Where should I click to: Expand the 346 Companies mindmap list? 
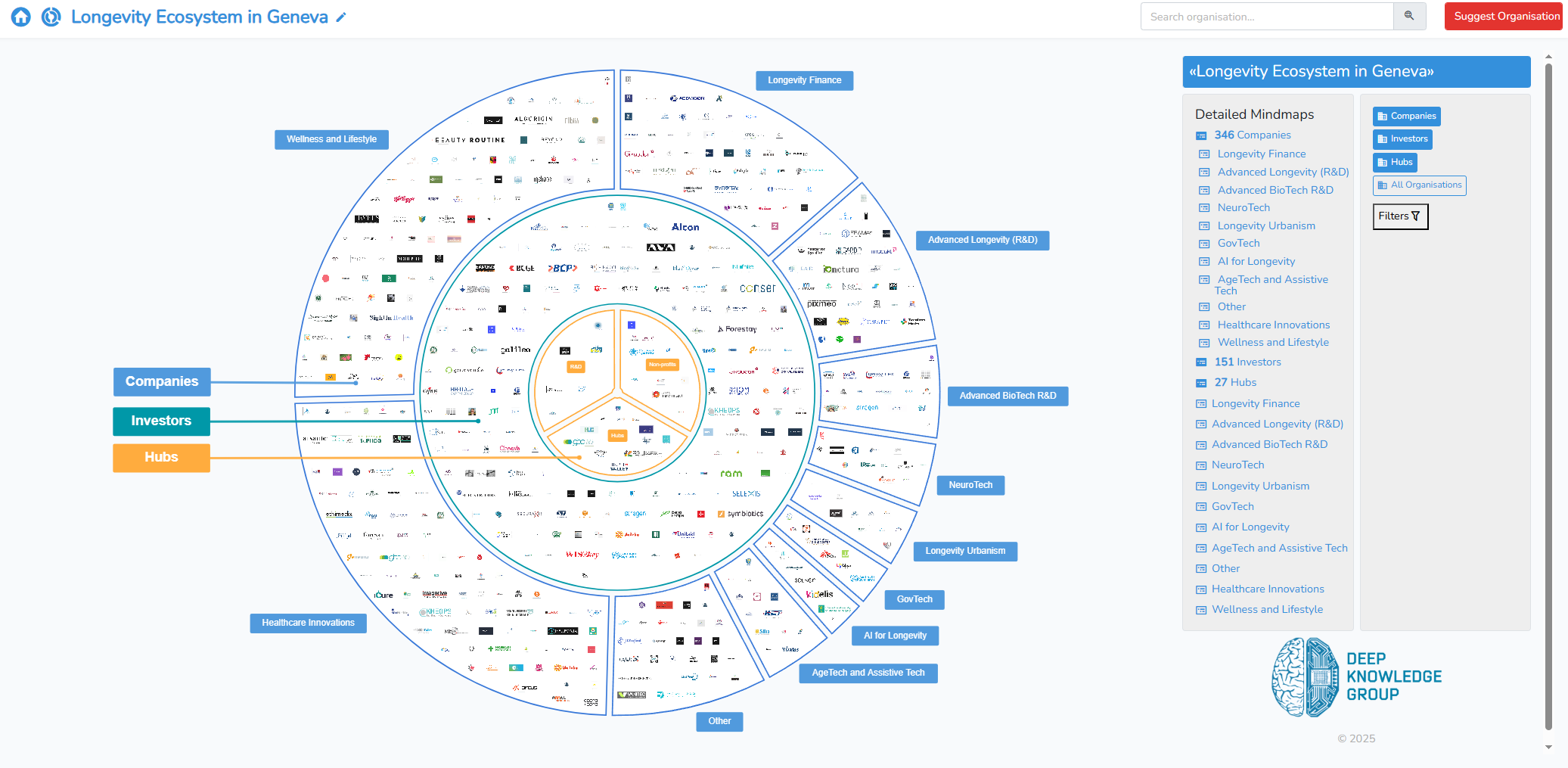[x=1252, y=135]
